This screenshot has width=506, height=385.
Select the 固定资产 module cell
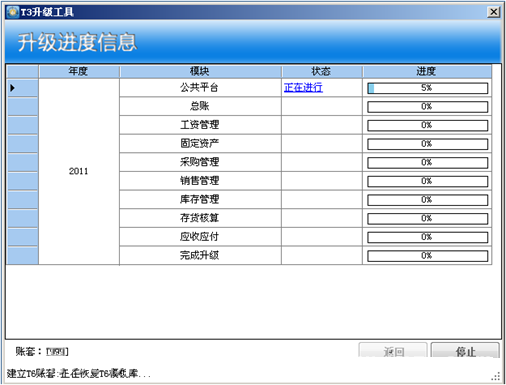(200, 144)
